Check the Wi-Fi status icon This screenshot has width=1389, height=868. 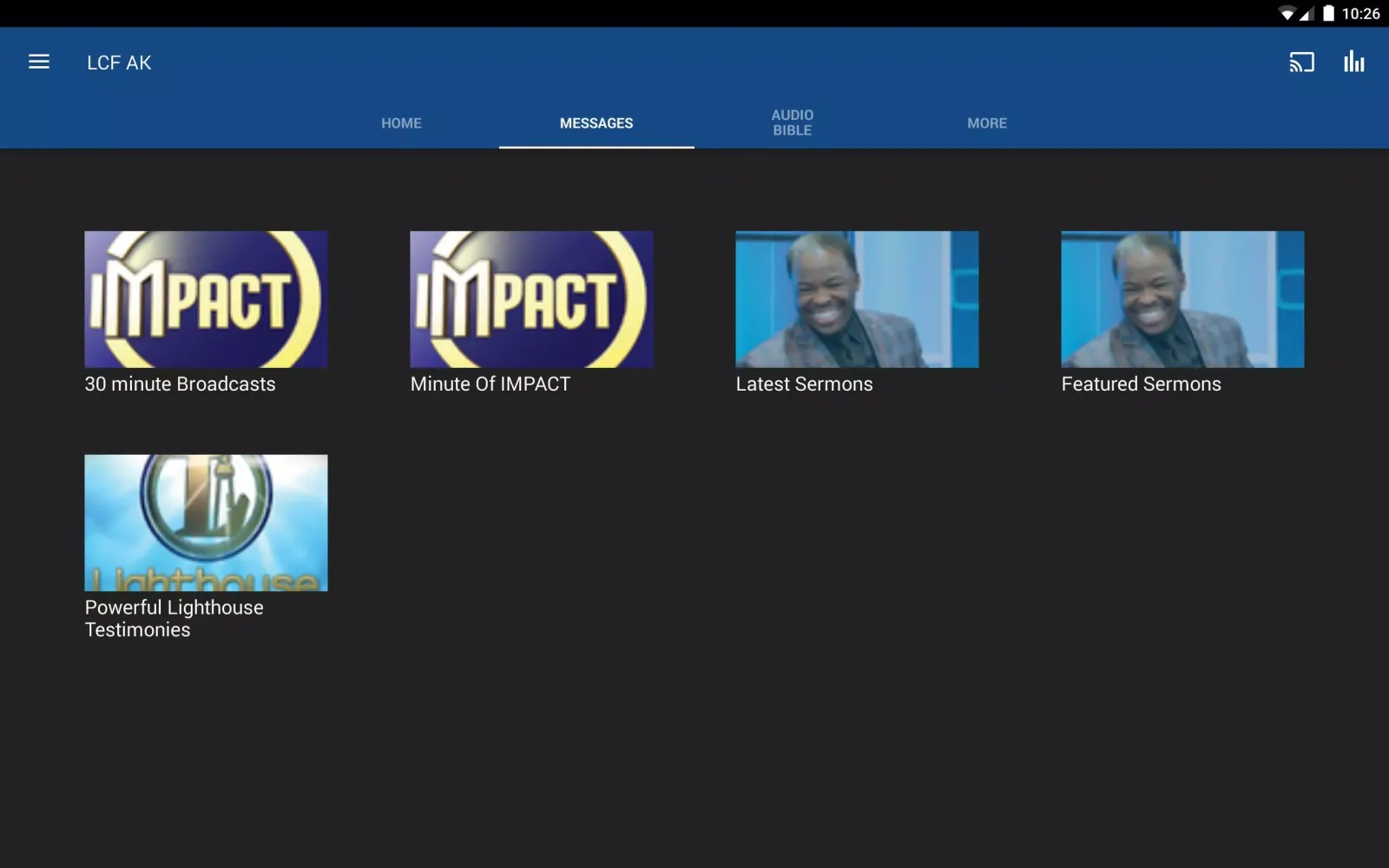click(1287, 14)
